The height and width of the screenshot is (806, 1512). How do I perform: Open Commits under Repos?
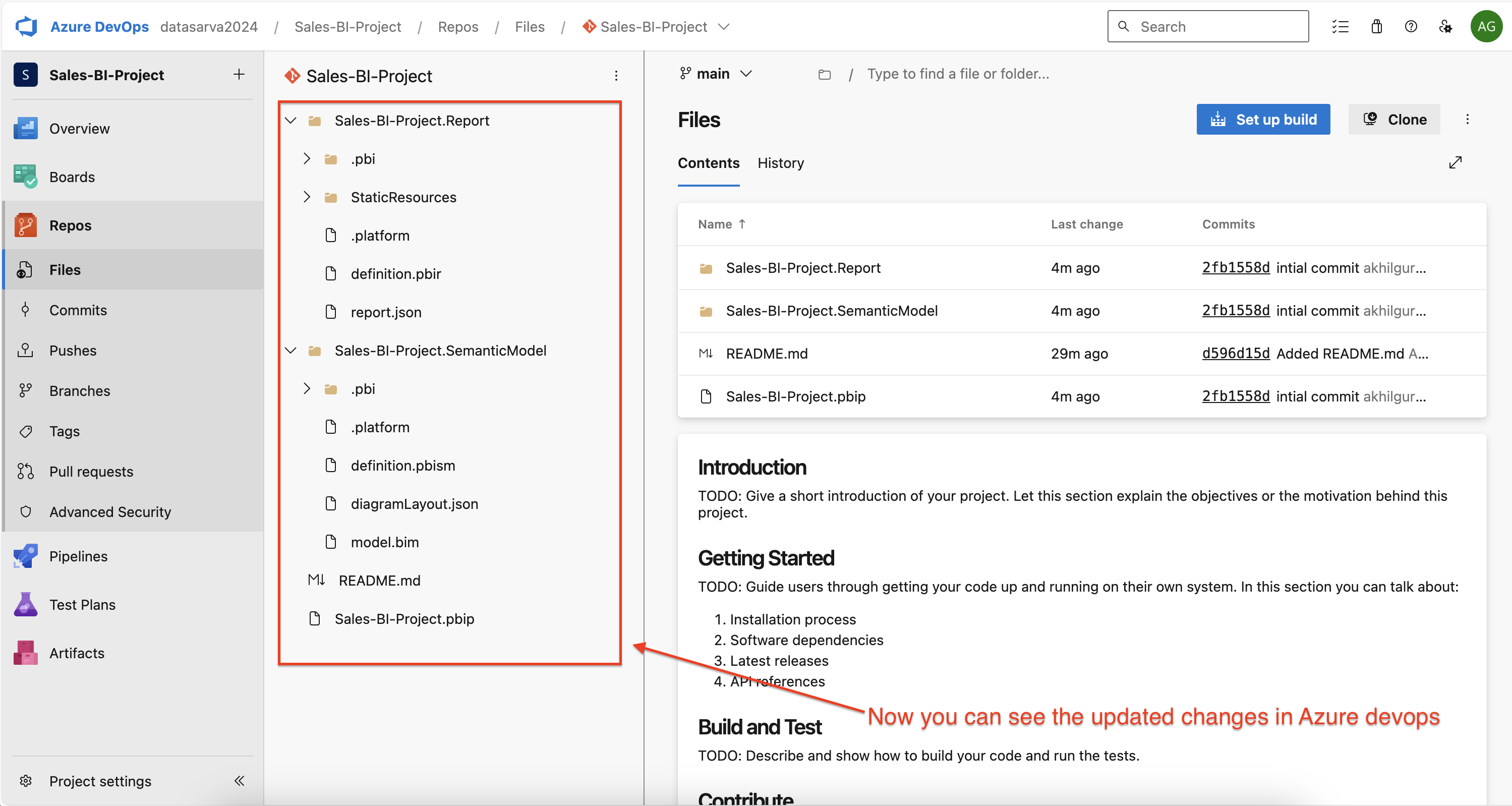pos(133,310)
